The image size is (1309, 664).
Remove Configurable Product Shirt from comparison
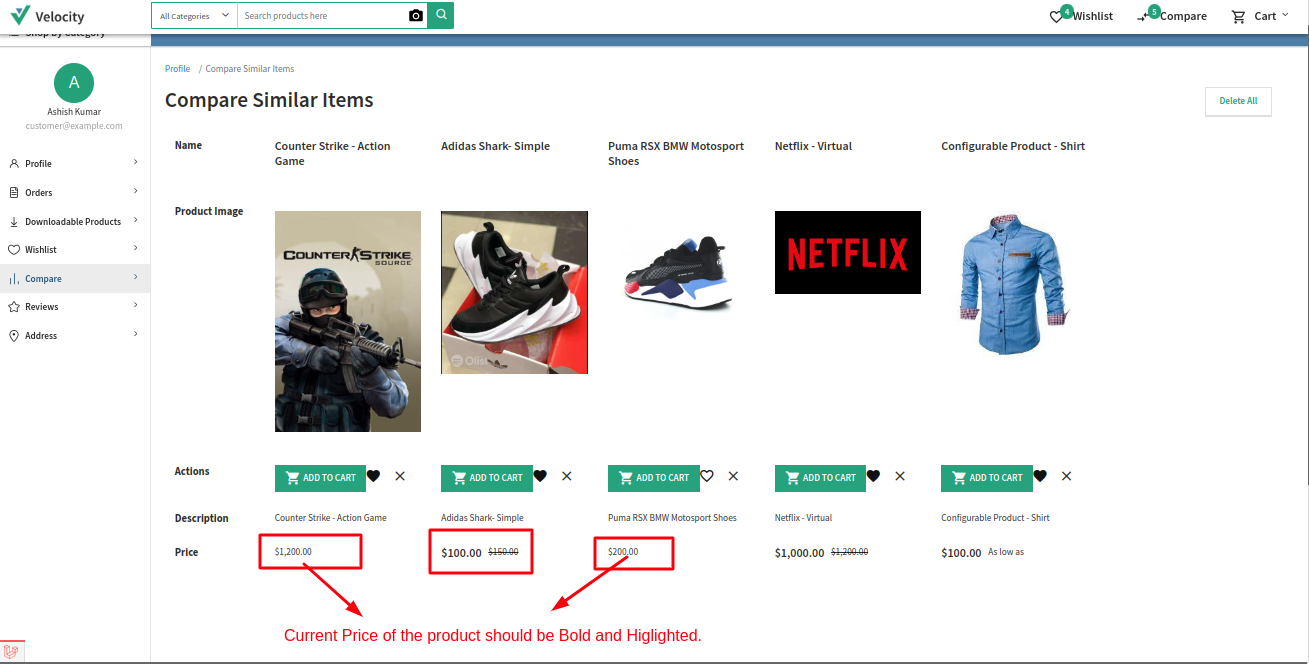1066,476
